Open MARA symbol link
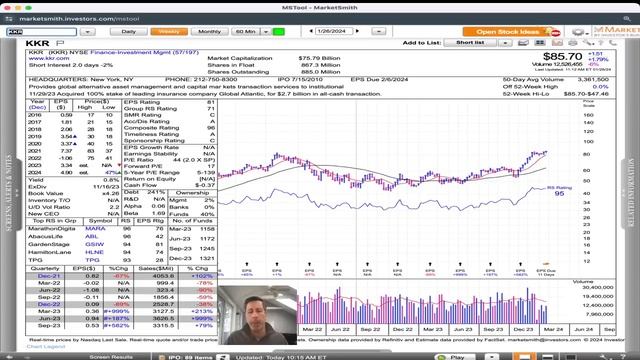 pos(95,229)
